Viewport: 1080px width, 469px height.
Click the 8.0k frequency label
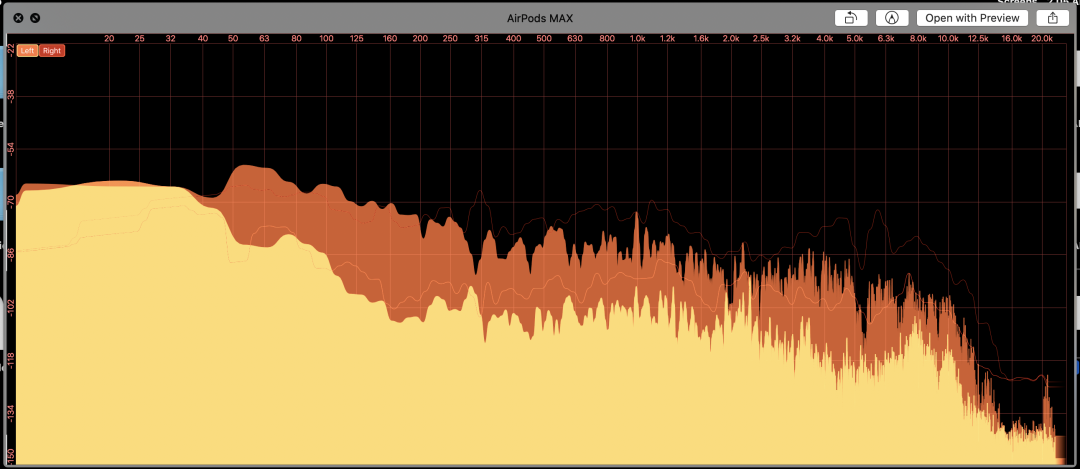click(917, 39)
